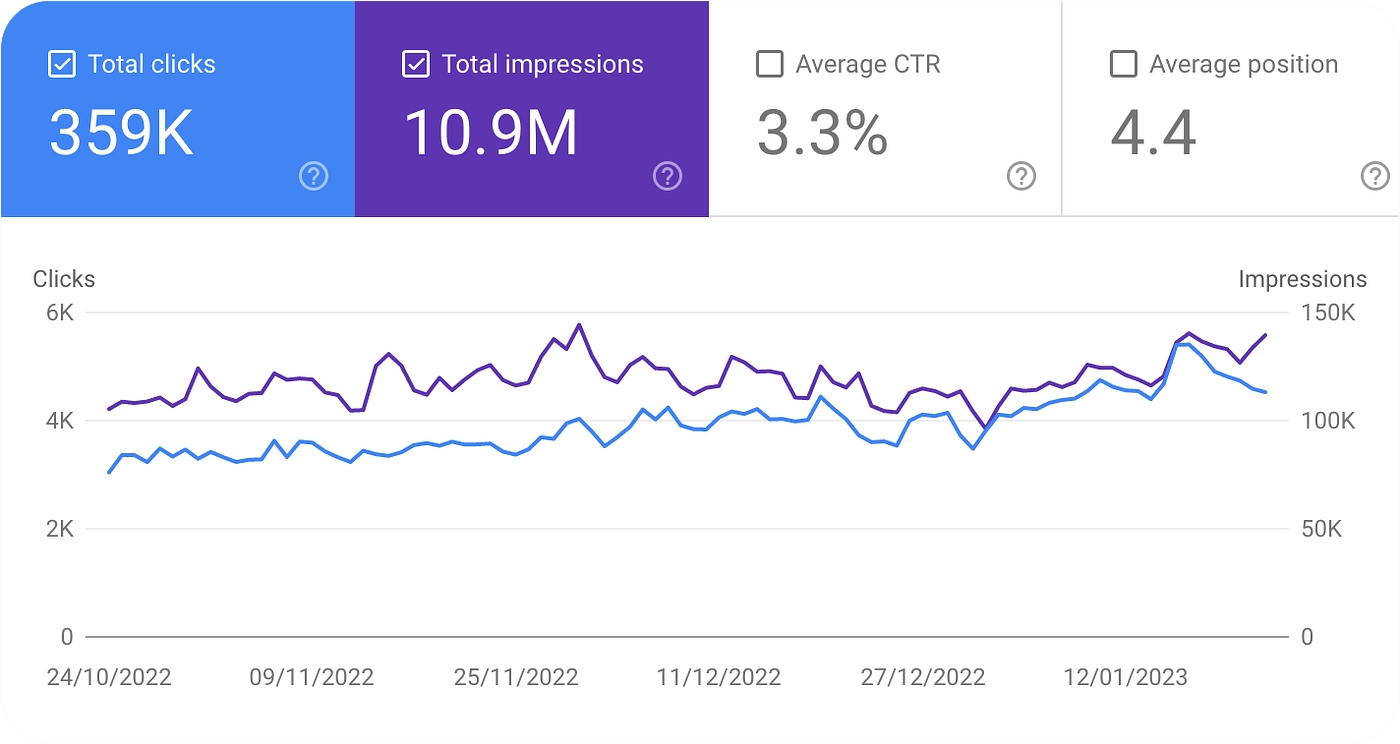Open help icon on Total clicks card
Viewport: 1400px width, 744px height.
313,177
